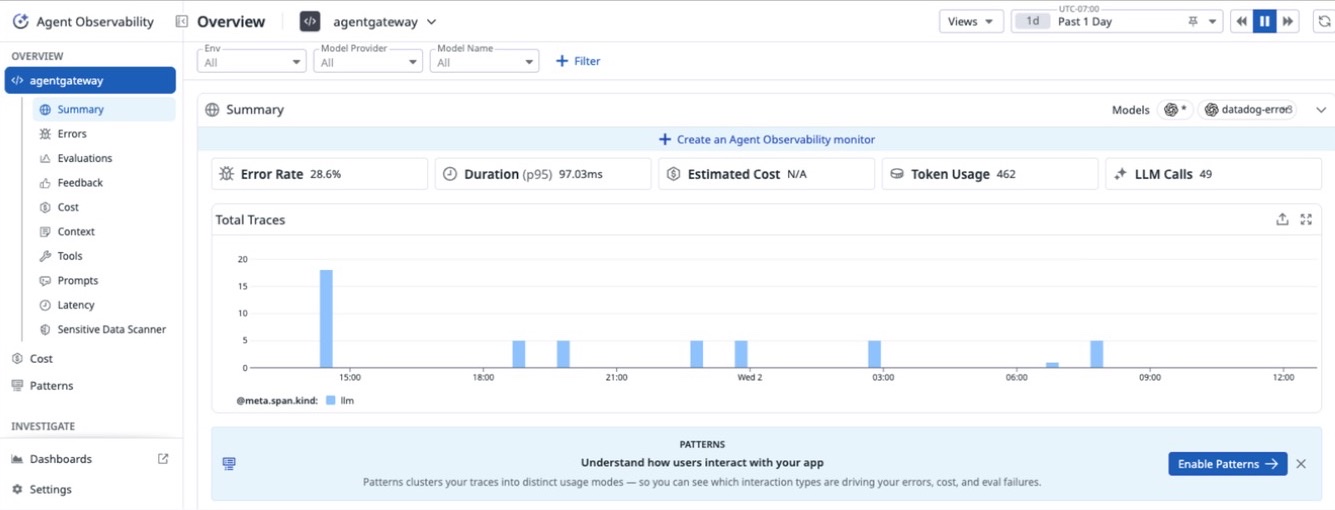Select the wildcard OpenAI model chip

[x=1176, y=110]
